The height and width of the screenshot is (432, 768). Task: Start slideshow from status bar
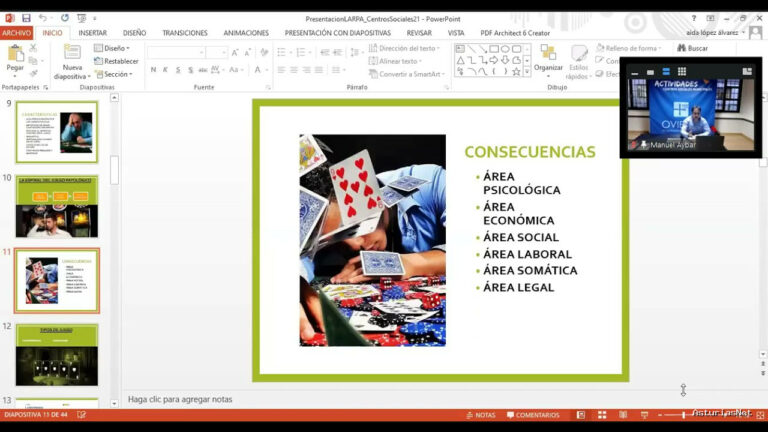coord(644,415)
